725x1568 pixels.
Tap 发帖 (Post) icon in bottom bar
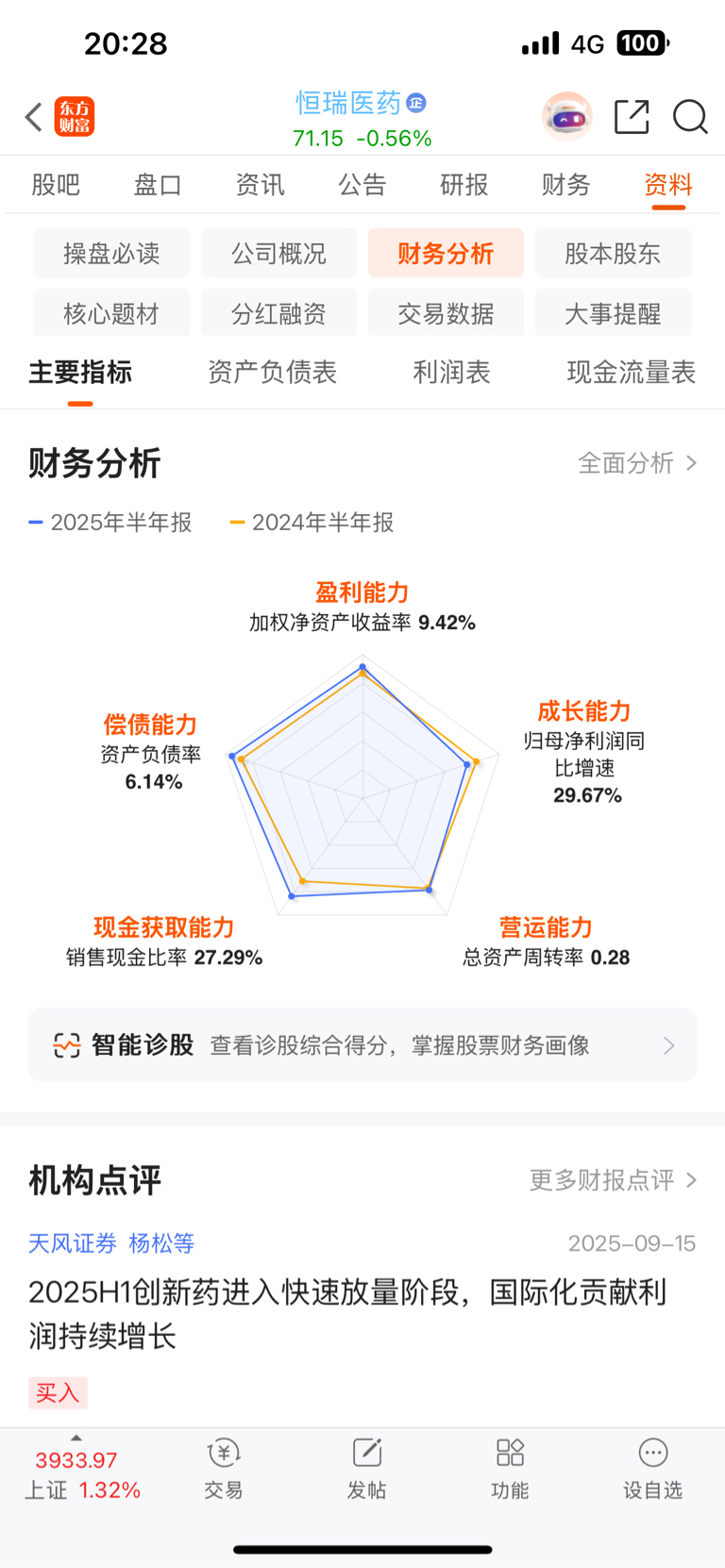[x=366, y=1468]
